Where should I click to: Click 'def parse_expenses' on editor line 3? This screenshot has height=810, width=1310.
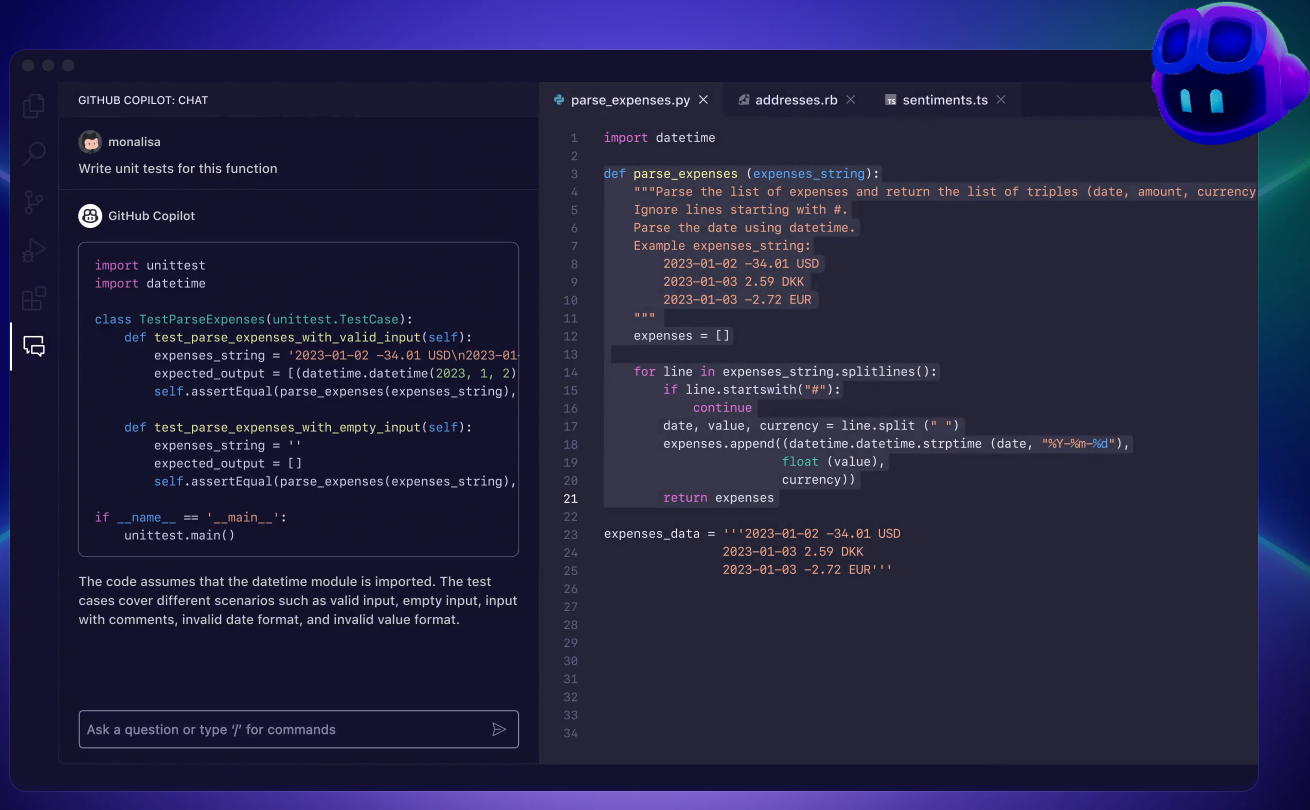coord(671,173)
